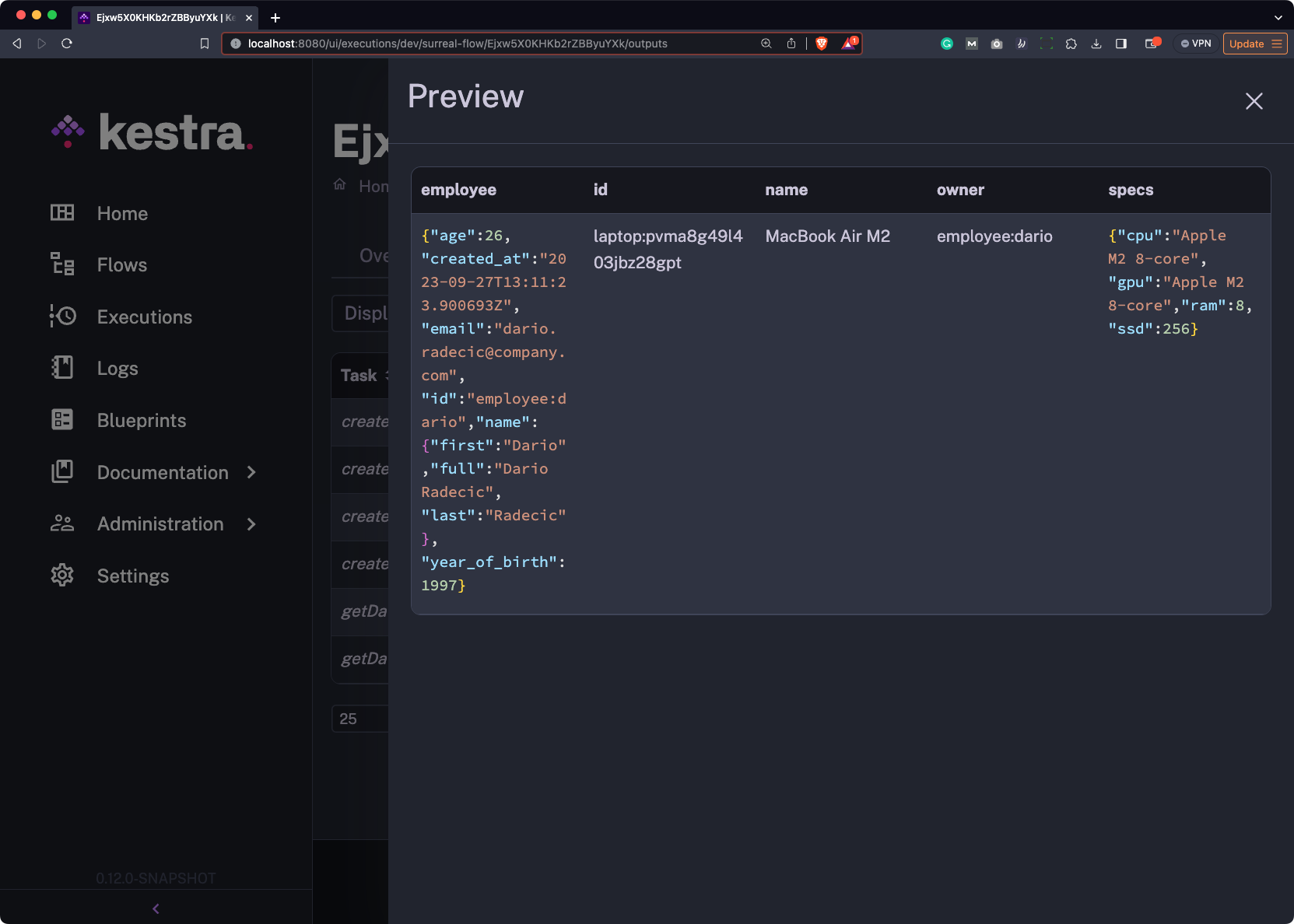Screen dimensions: 1294x924
Task: Toggle the VPN button
Action: 1196,44
